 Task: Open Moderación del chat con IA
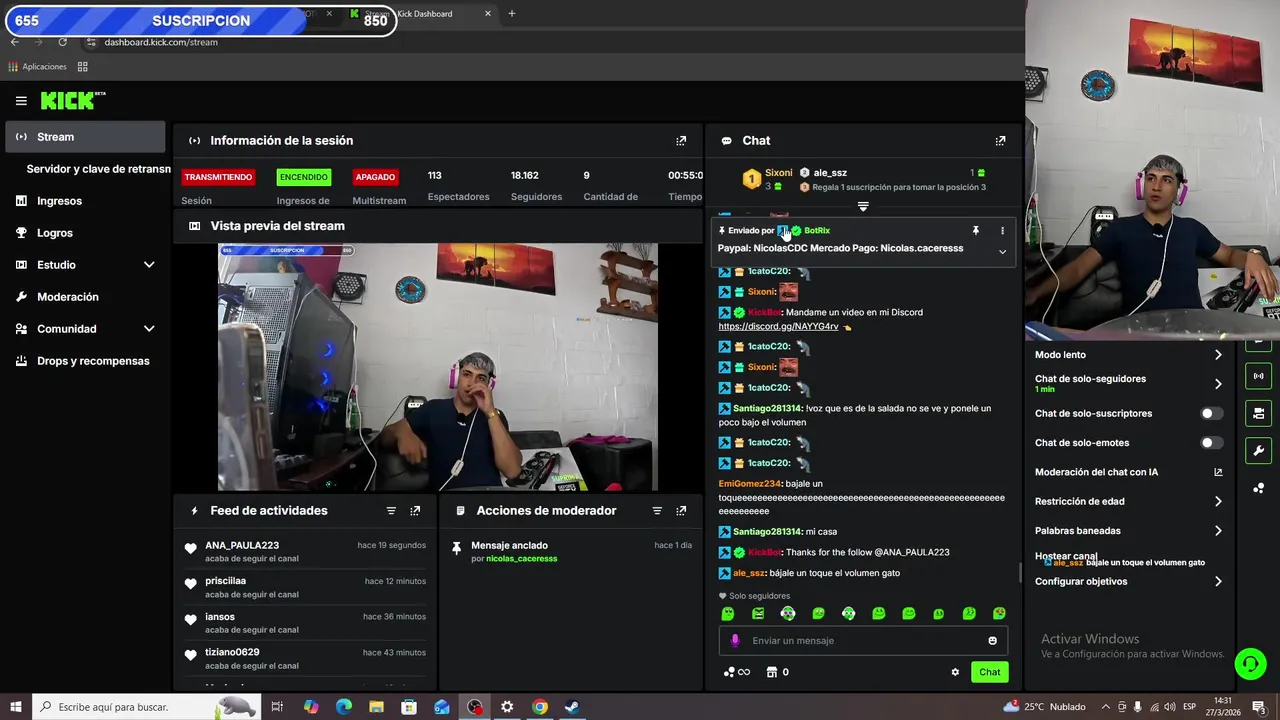tap(1128, 472)
